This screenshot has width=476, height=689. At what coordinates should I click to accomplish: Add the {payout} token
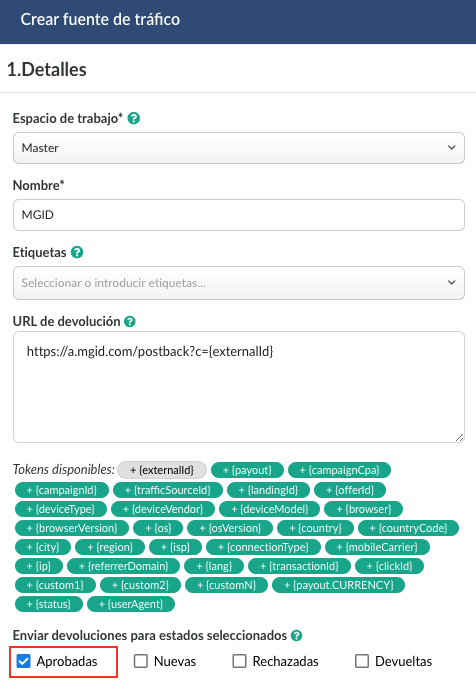(247, 470)
